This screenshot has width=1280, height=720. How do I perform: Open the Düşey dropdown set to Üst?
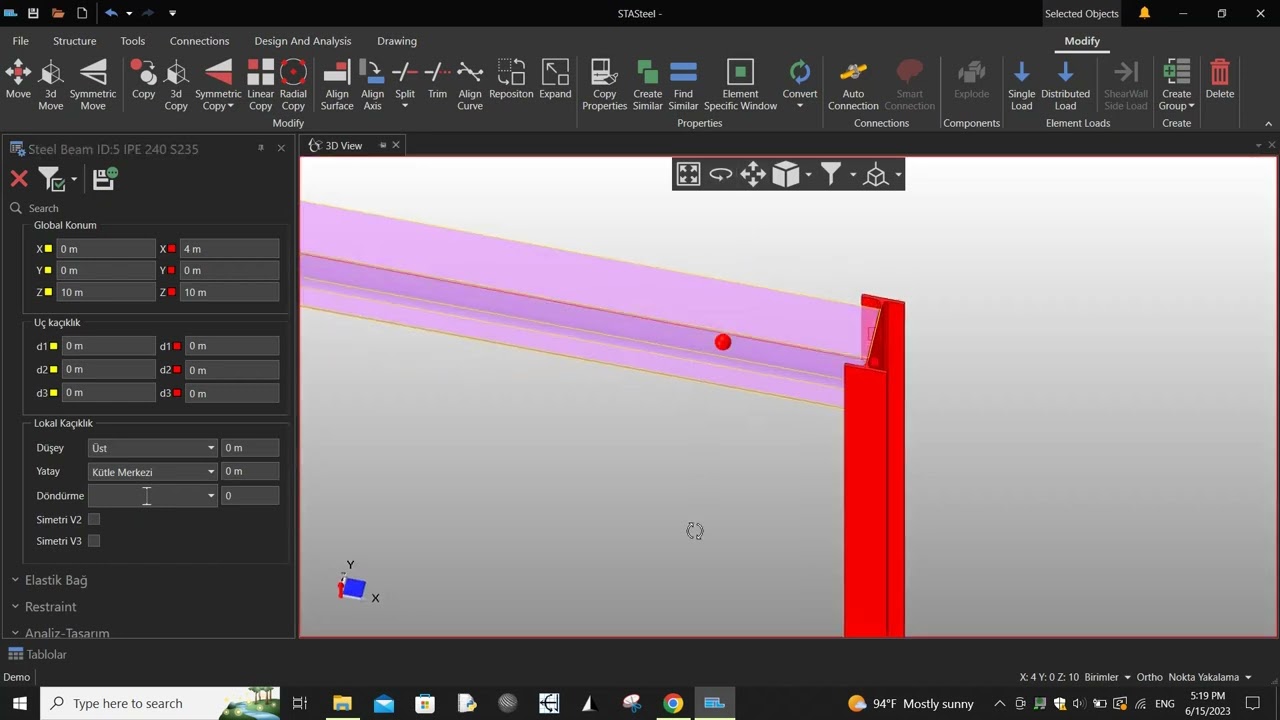(x=152, y=448)
